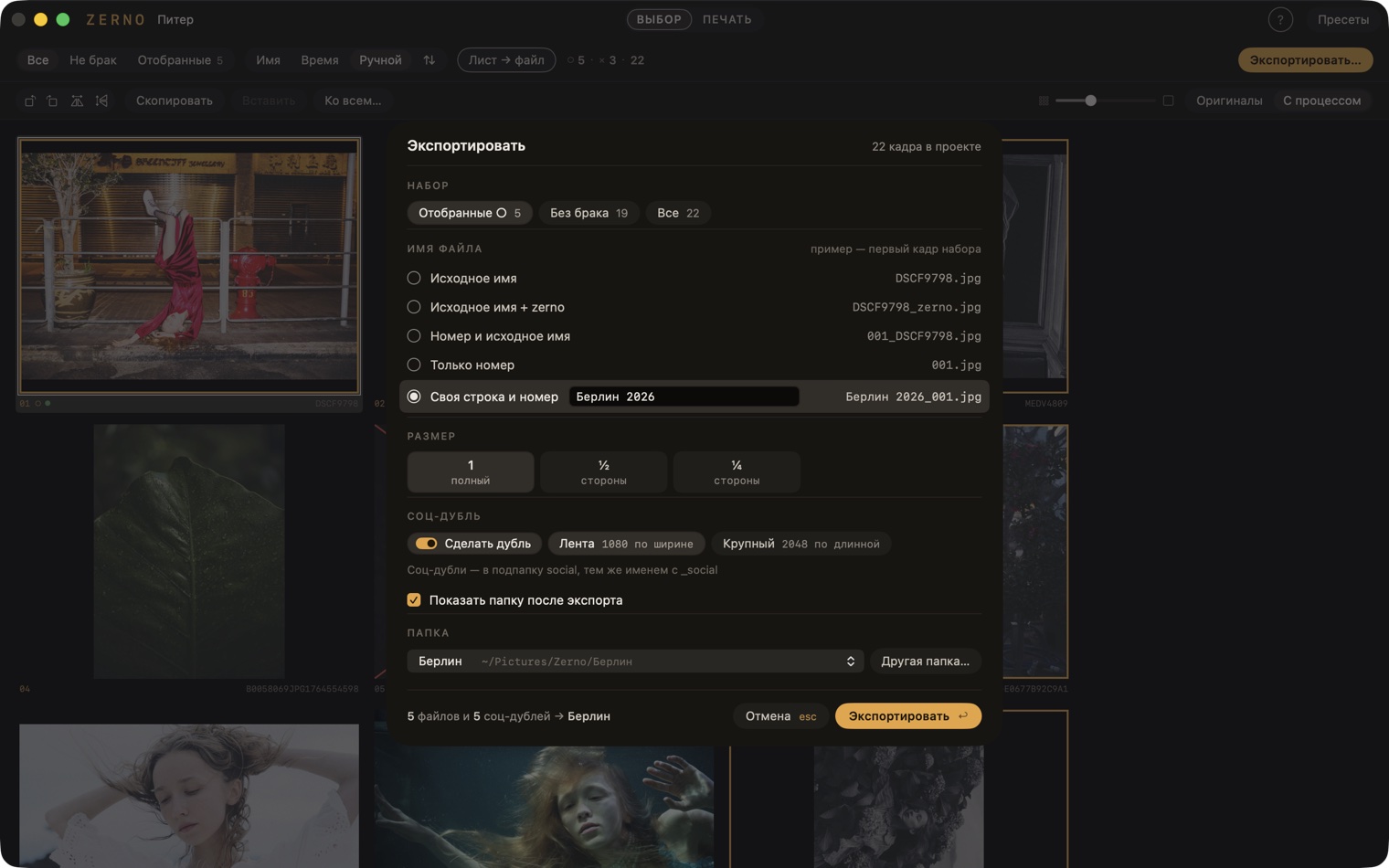Switch to the ПЕЧАТЬ tab
Screen dimensions: 1389x868
pyautogui.click(x=727, y=19)
